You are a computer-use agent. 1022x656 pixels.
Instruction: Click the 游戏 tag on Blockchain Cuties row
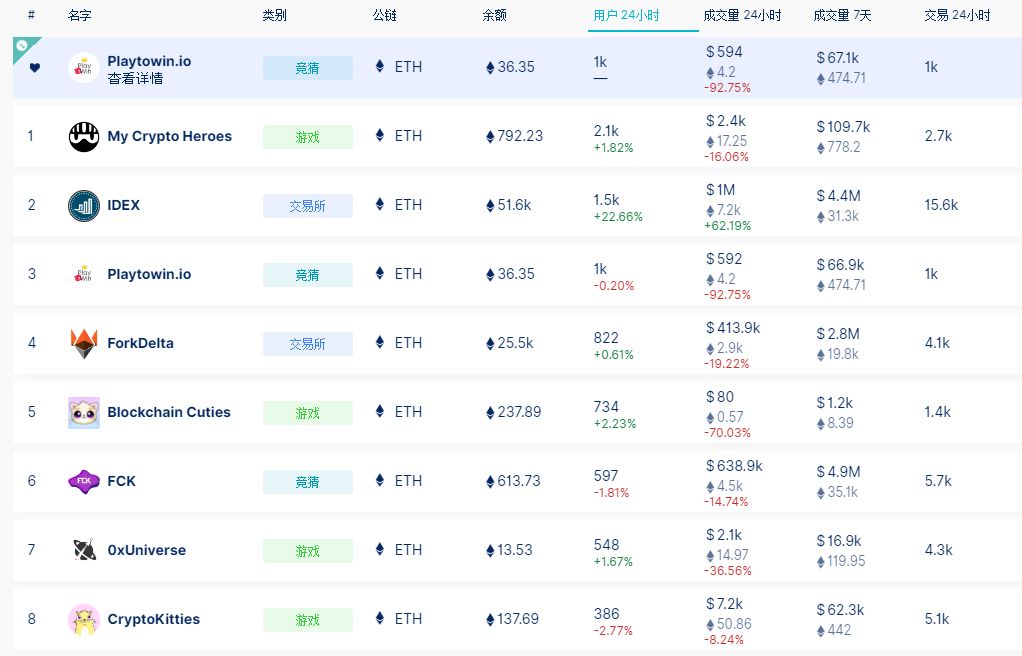coord(308,413)
